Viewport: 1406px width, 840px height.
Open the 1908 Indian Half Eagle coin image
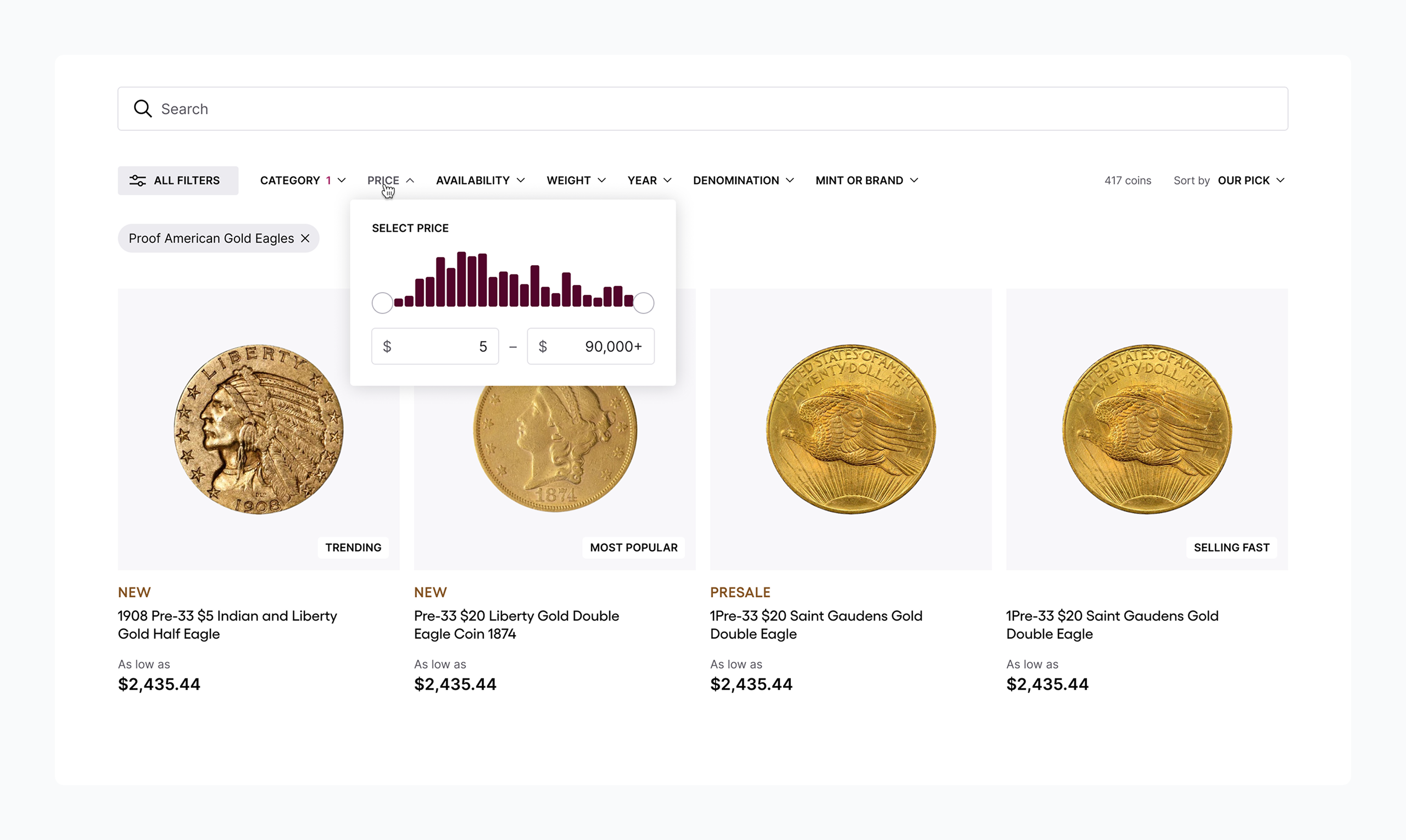pos(258,429)
